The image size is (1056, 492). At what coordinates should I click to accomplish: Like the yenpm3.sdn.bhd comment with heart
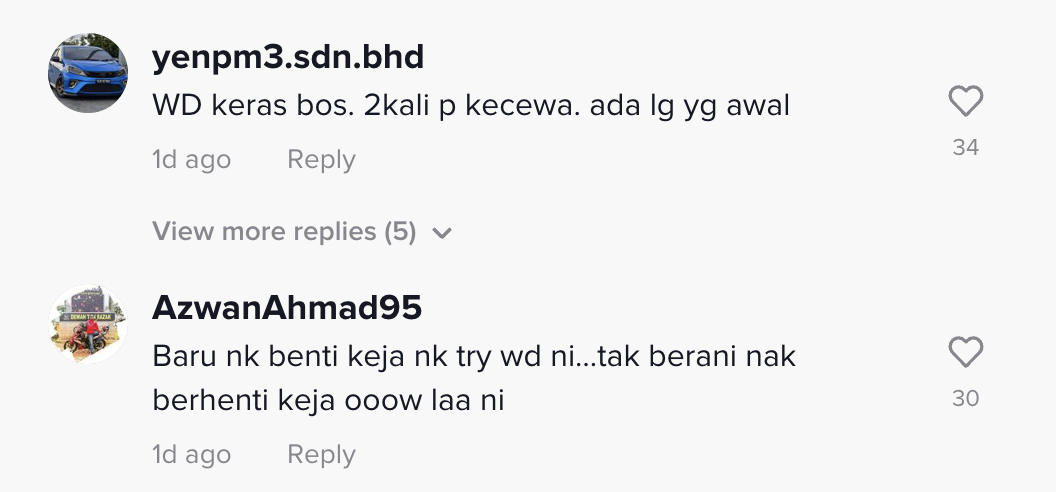966,102
